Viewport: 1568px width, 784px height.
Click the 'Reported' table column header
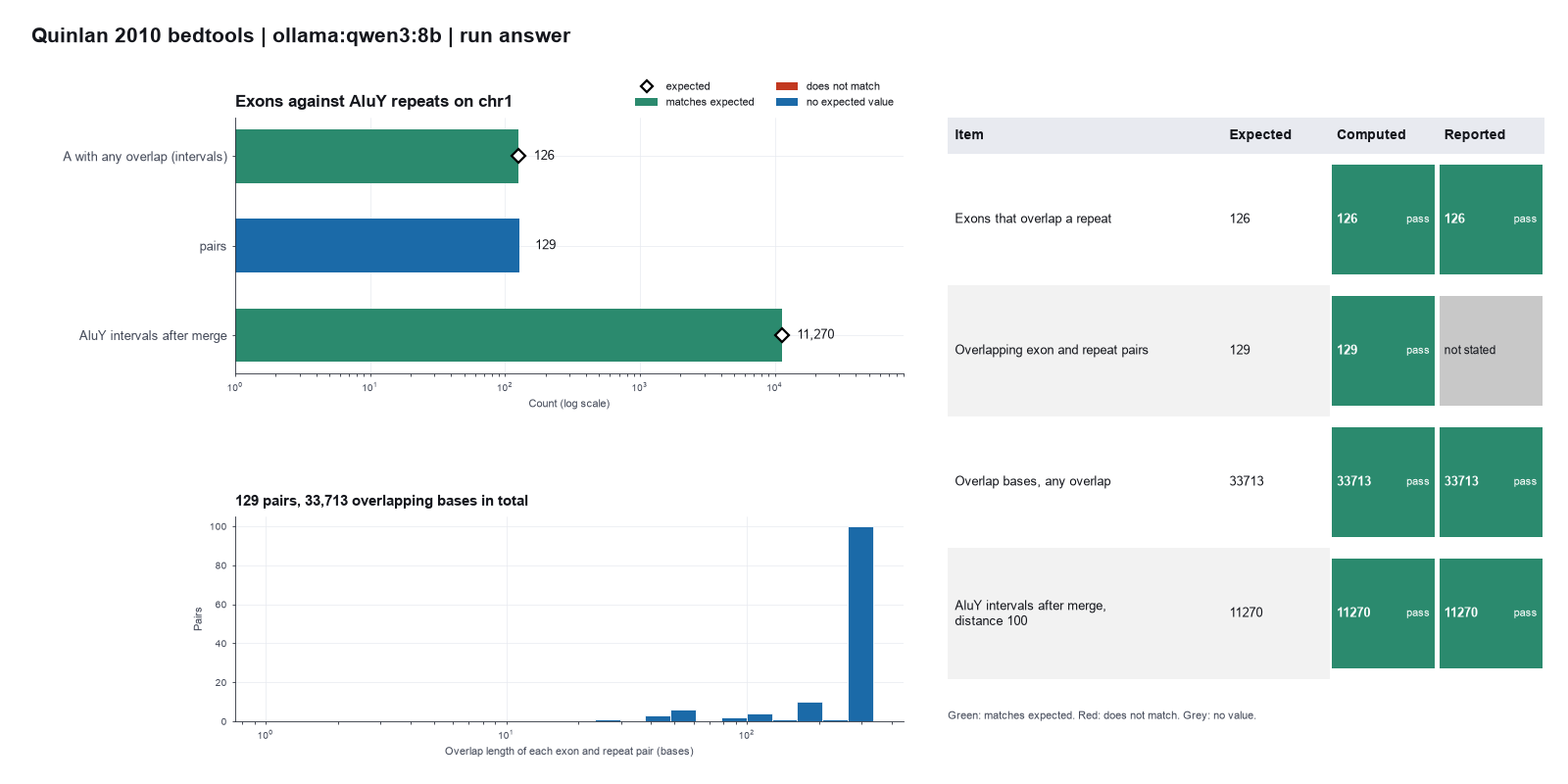(x=1474, y=134)
